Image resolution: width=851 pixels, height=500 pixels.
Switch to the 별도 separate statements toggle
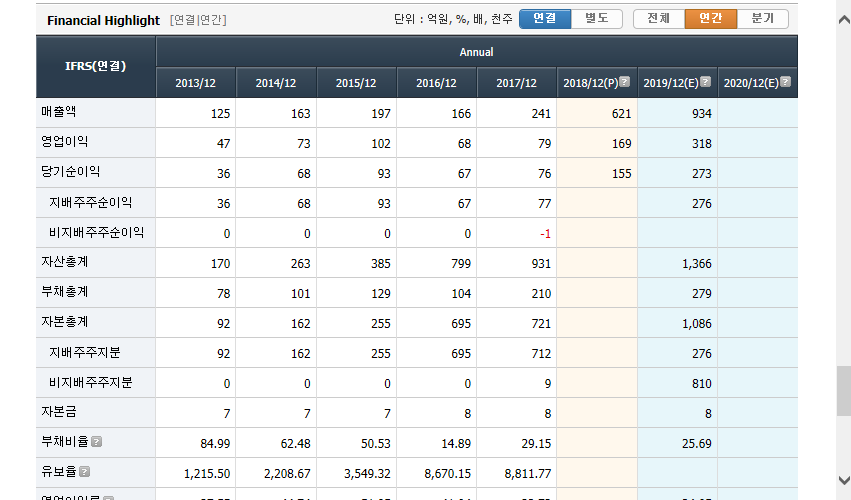point(596,19)
